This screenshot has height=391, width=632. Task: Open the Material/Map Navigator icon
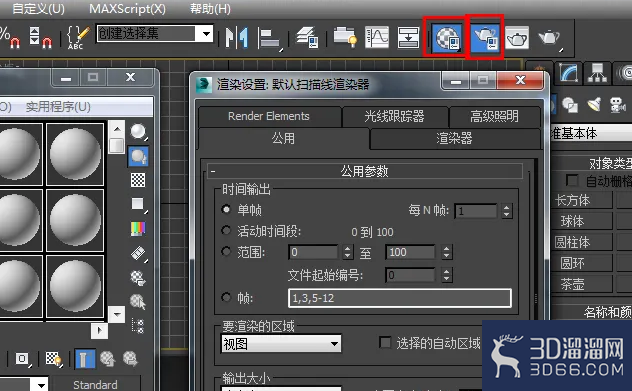[138, 326]
